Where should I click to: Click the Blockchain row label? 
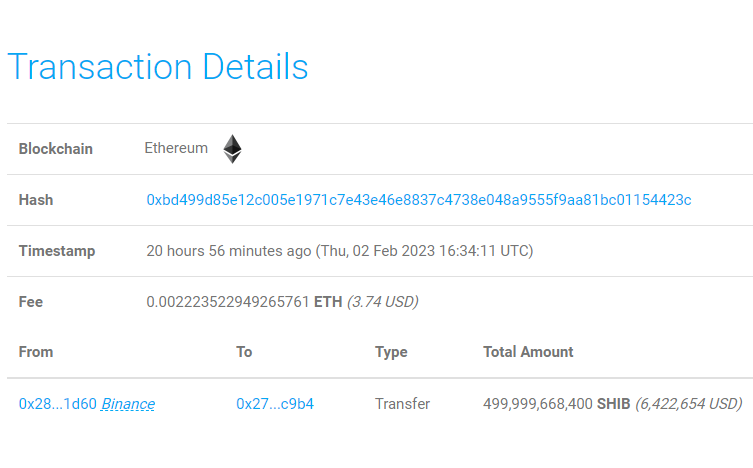pos(56,149)
